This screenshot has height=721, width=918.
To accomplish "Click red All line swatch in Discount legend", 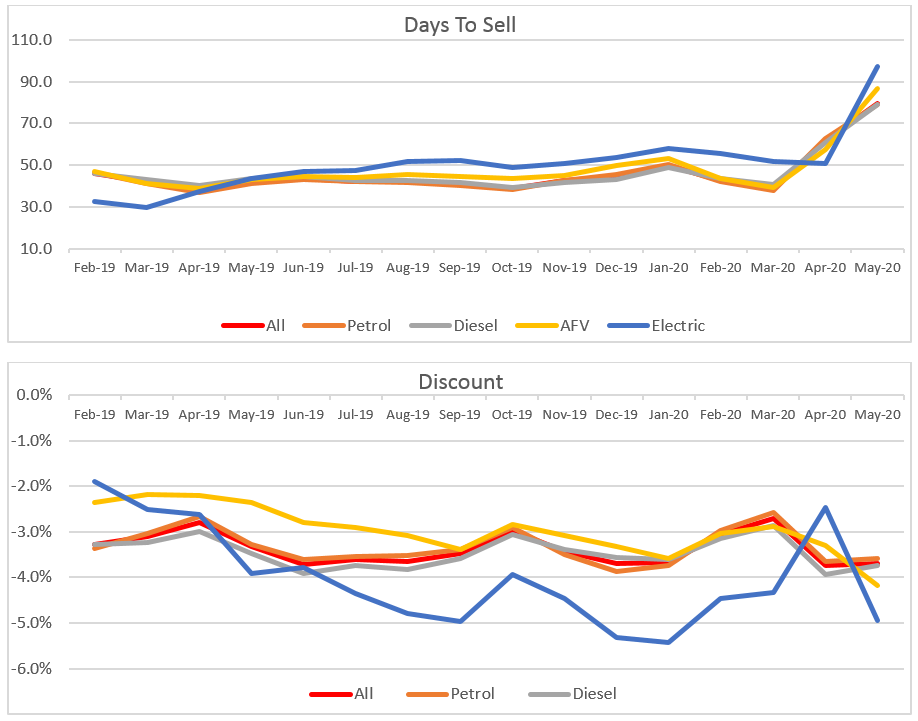I will pyautogui.click(x=328, y=694).
